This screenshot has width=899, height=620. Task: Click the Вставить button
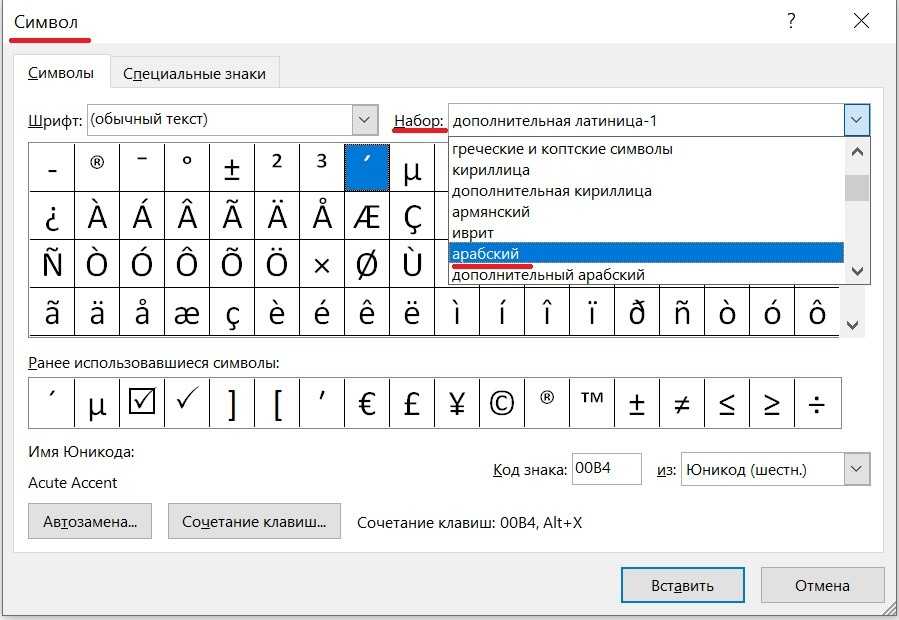click(683, 585)
